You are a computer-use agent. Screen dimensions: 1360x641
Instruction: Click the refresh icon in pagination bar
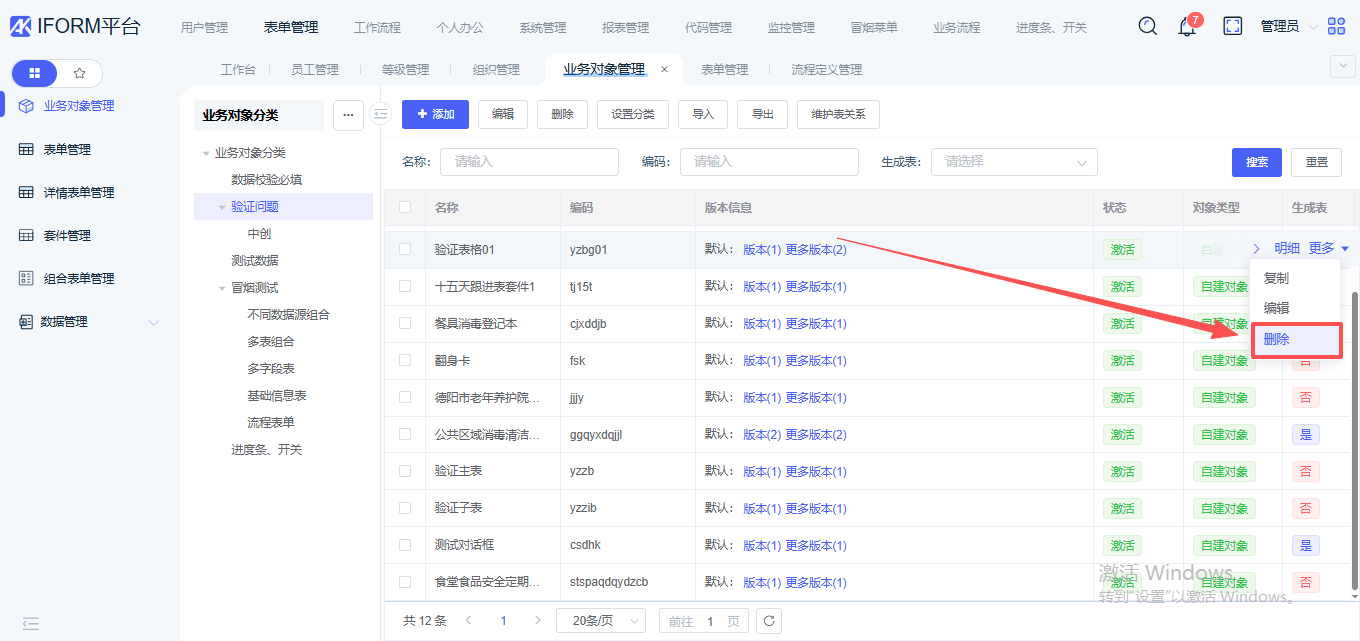pos(768,621)
